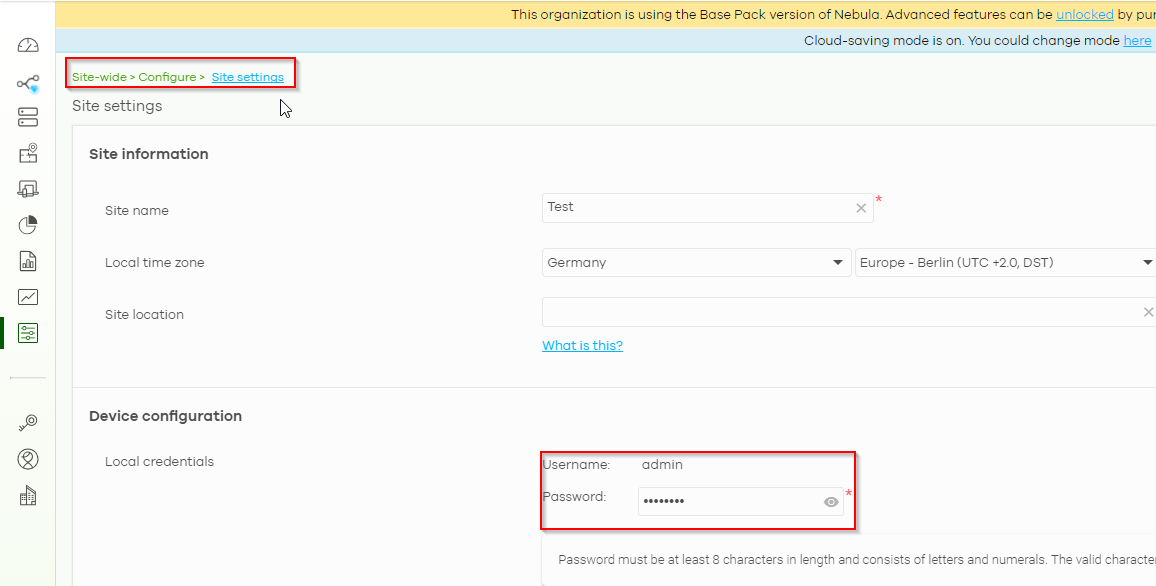1156x586 pixels.
Task: Click the pie chart icon in sidebar
Action: tap(28, 225)
